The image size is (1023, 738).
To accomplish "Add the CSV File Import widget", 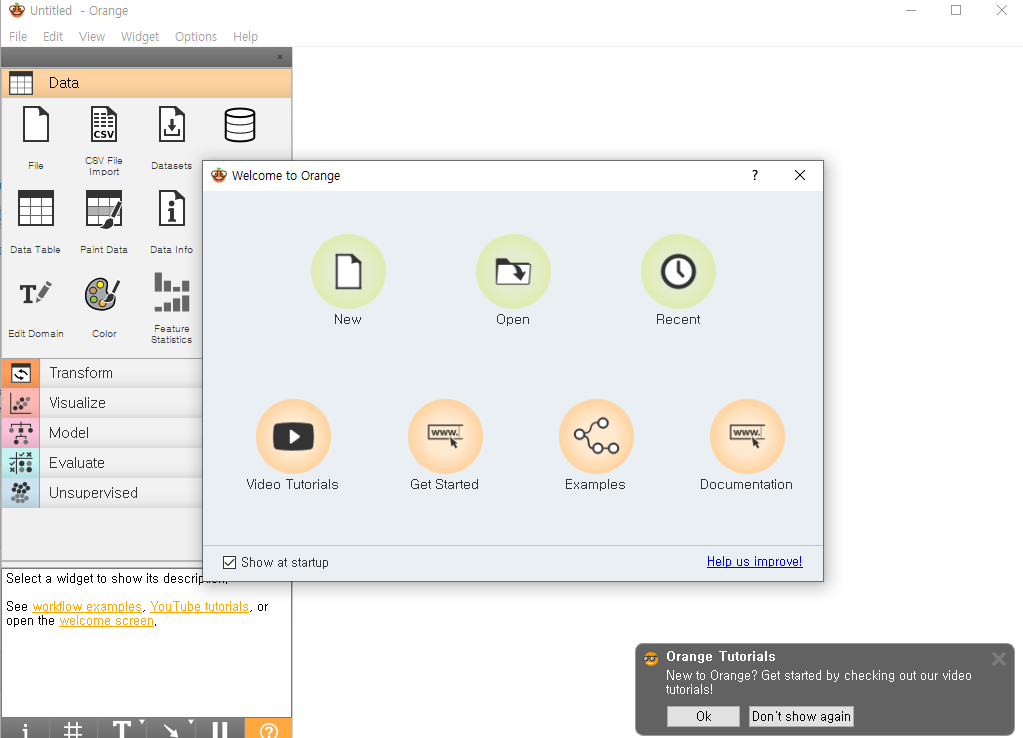I will tap(104, 140).
